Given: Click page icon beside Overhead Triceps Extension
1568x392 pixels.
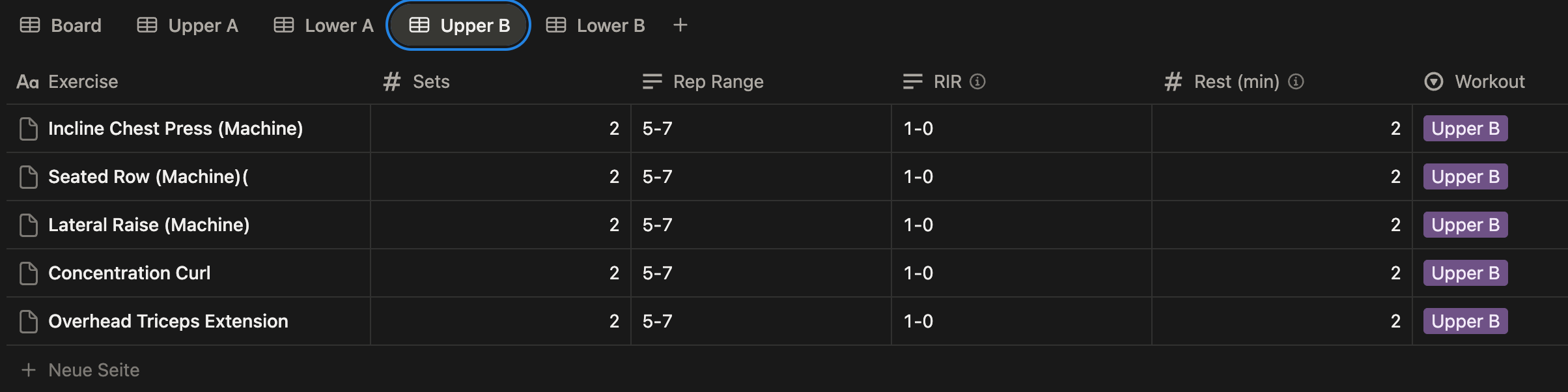Looking at the screenshot, I should [29, 322].
